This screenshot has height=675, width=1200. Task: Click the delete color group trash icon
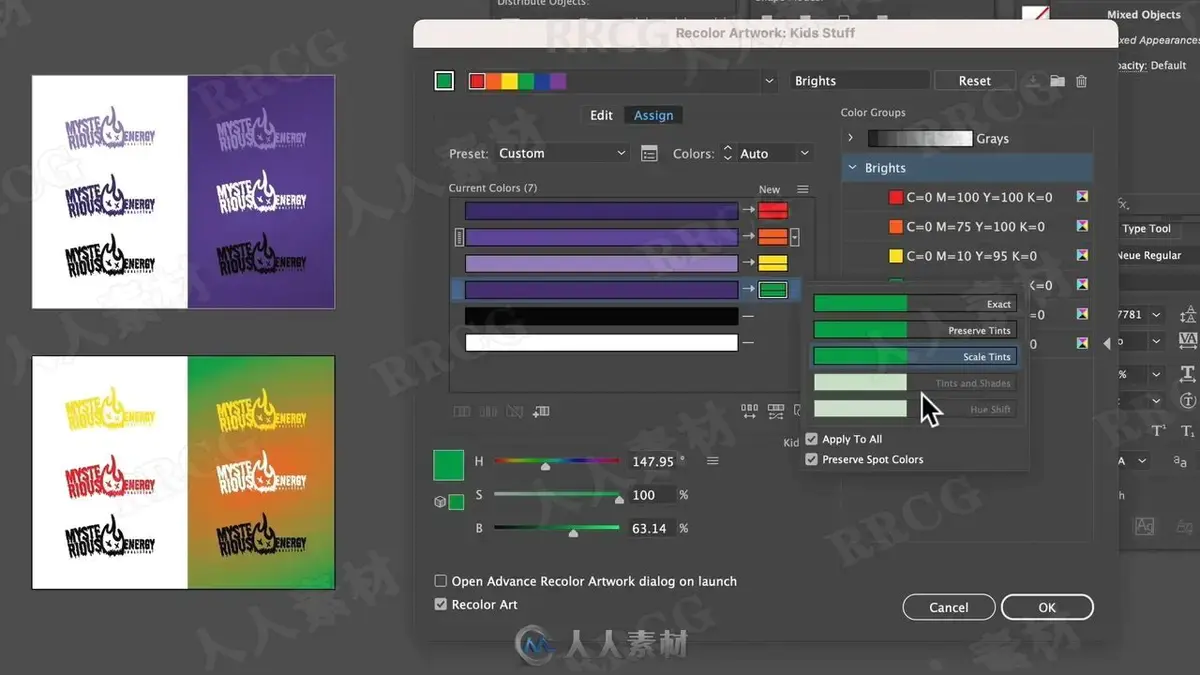pyautogui.click(x=1081, y=81)
